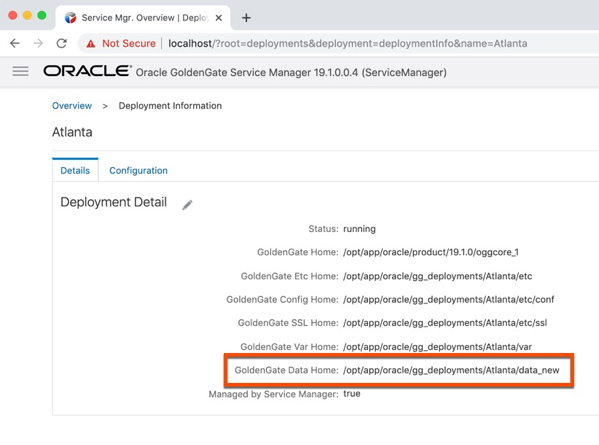Viewport: 599px width, 445px height.
Task: Go forward with browser forward arrow
Action: click(x=38, y=43)
